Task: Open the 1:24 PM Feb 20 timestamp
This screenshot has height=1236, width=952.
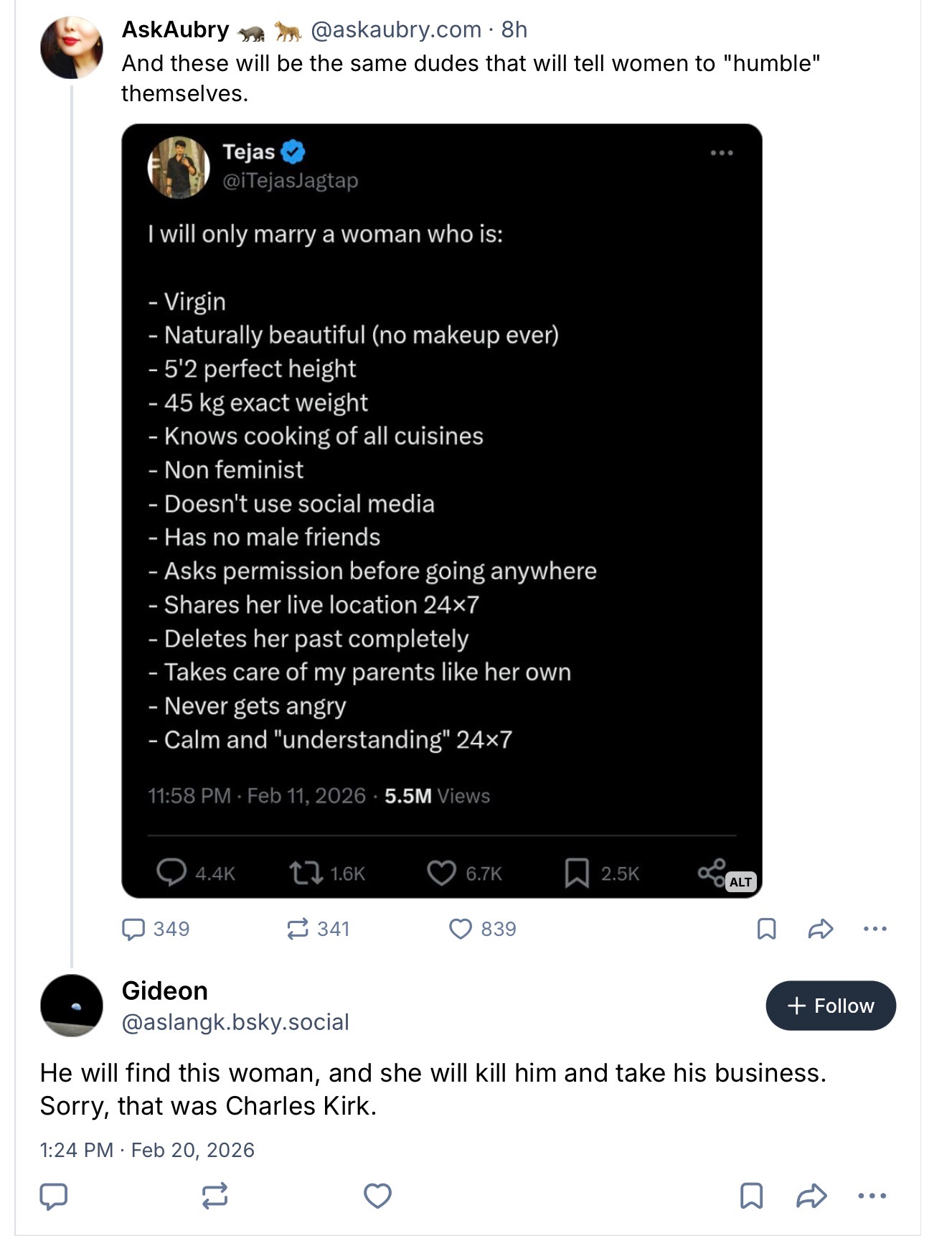Action: [147, 1150]
